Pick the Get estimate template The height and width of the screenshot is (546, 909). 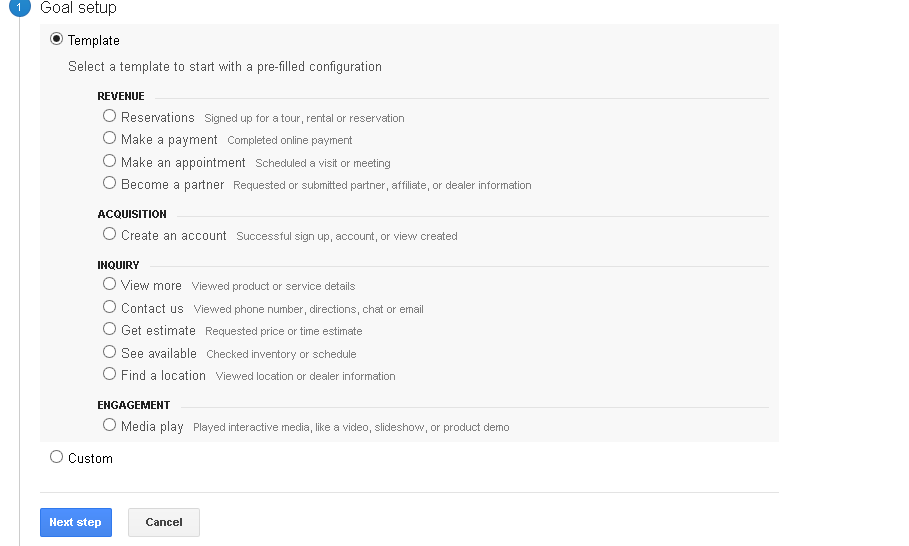click(x=110, y=329)
